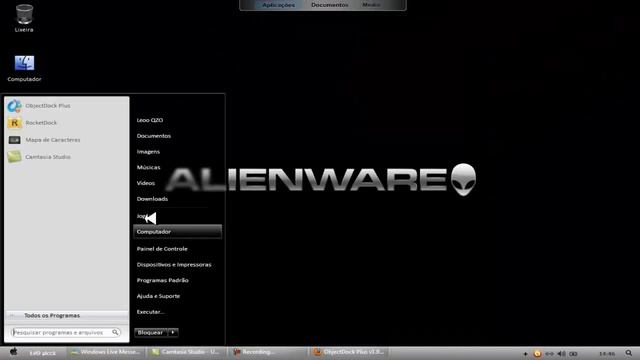Image resolution: width=640 pixels, height=360 pixels.
Task: Open the taskbar search magnifier icon
Action: 629,353
